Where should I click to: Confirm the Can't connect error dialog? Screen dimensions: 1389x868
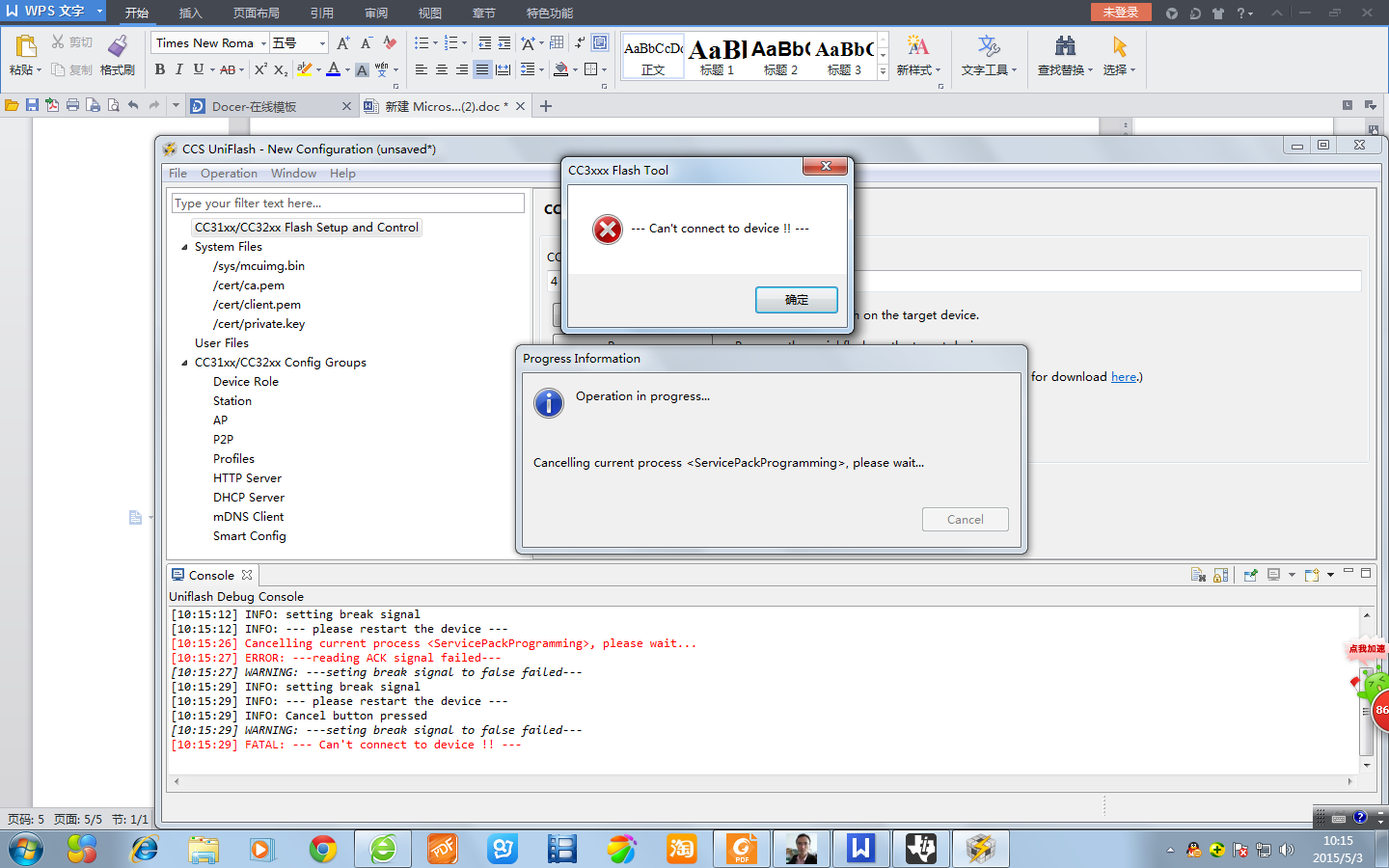[x=797, y=300]
